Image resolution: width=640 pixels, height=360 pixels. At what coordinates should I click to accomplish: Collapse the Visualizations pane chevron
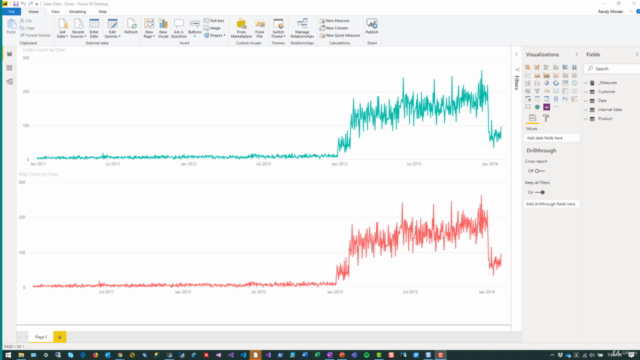[x=576, y=54]
